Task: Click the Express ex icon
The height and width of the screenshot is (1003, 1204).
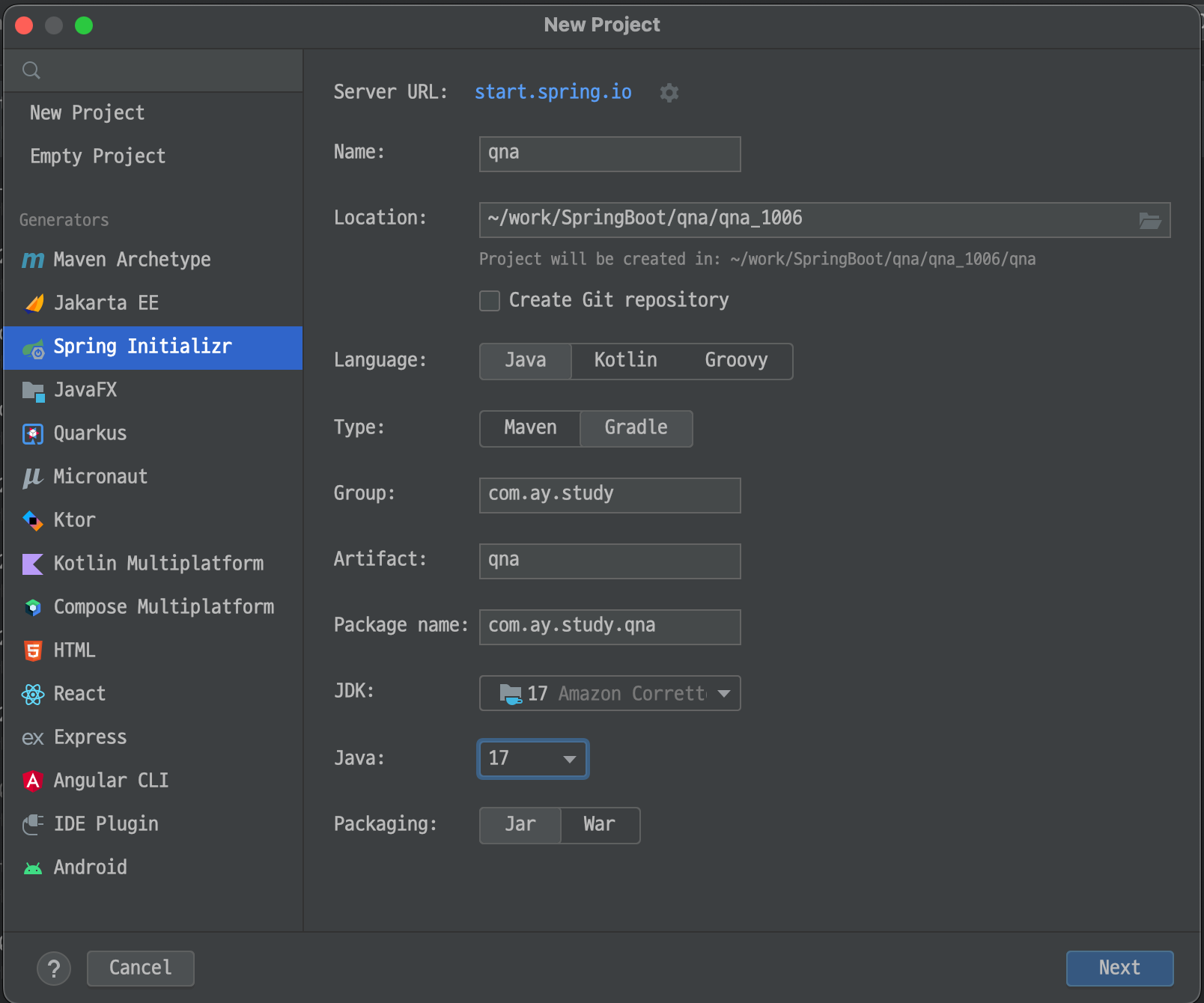Action: (33, 738)
